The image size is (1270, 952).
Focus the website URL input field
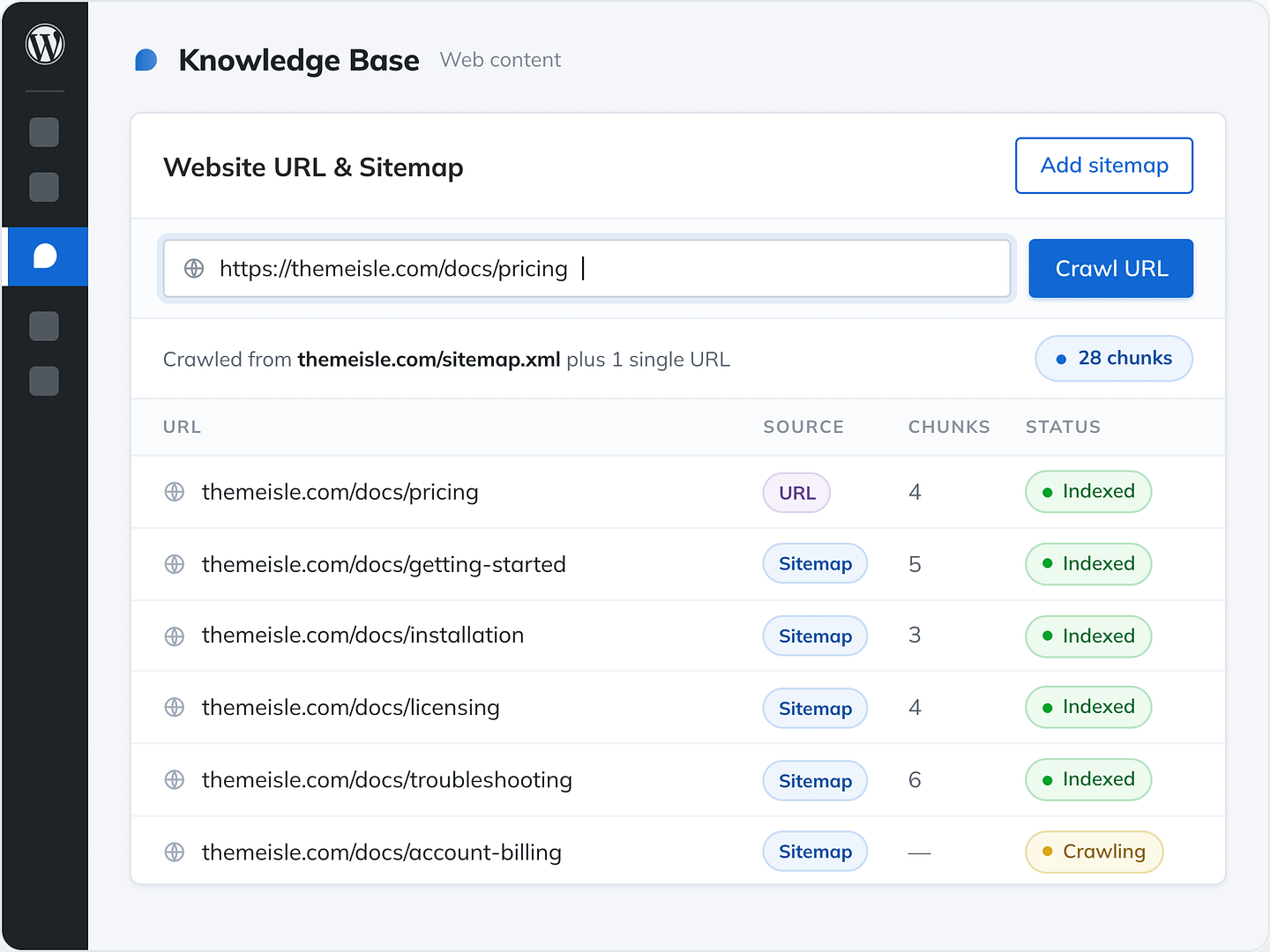click(586, 268)
